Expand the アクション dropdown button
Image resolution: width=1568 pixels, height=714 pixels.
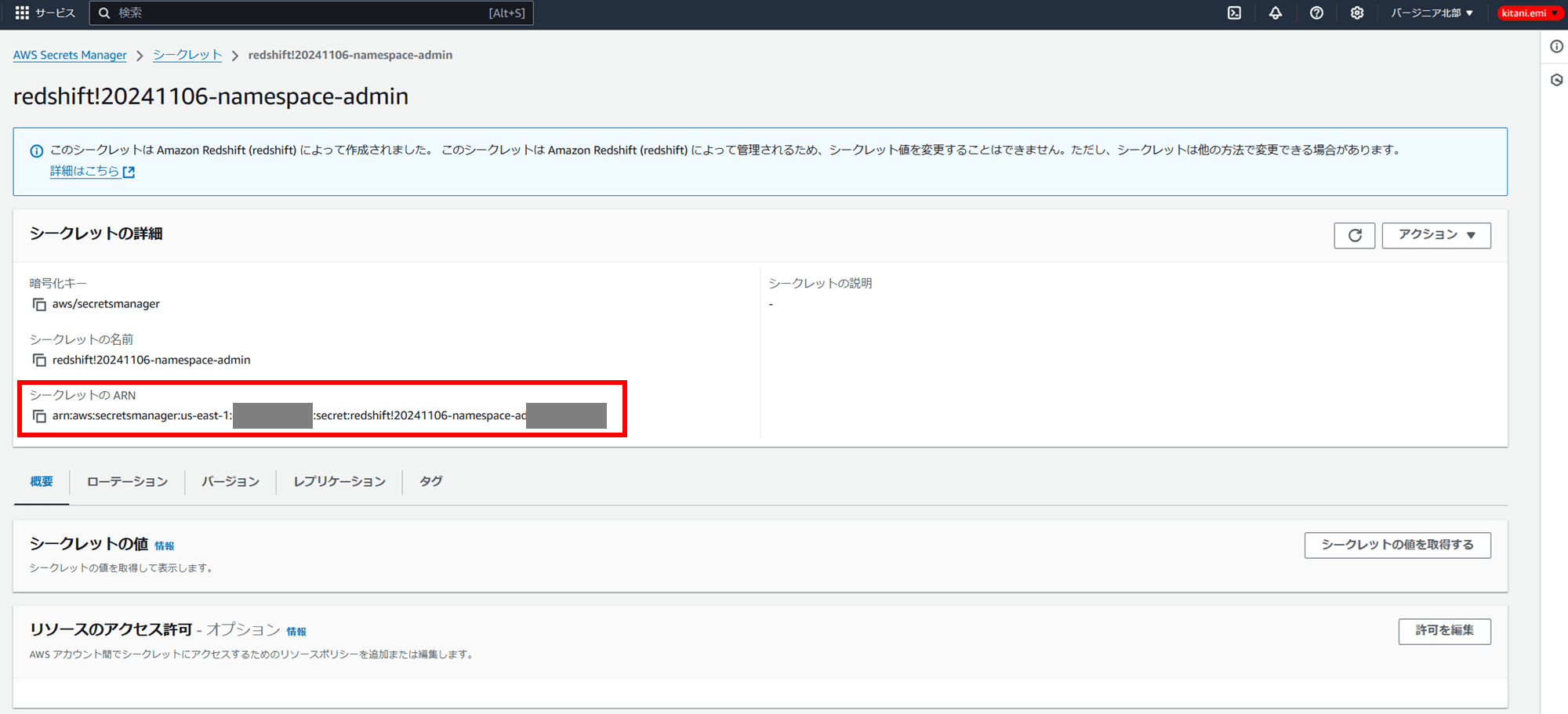tap(1436, 235)
